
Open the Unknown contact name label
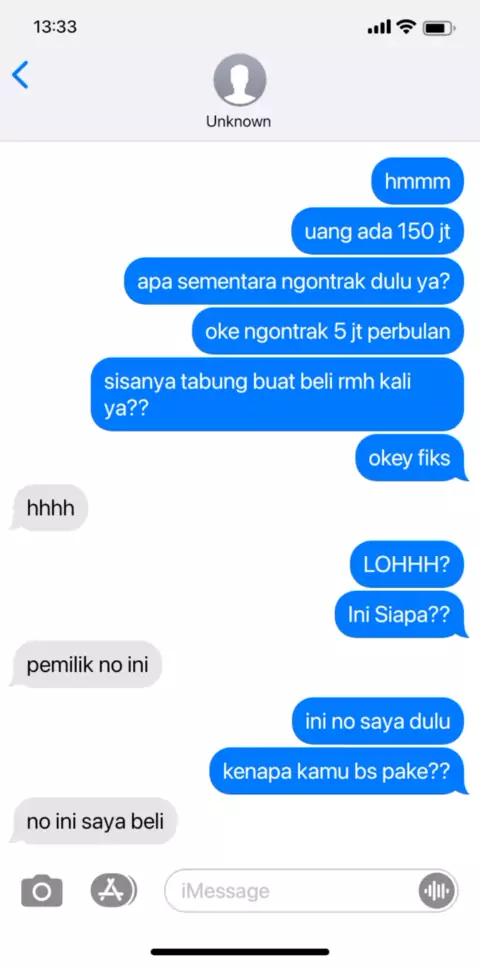(x=238, y=121)
